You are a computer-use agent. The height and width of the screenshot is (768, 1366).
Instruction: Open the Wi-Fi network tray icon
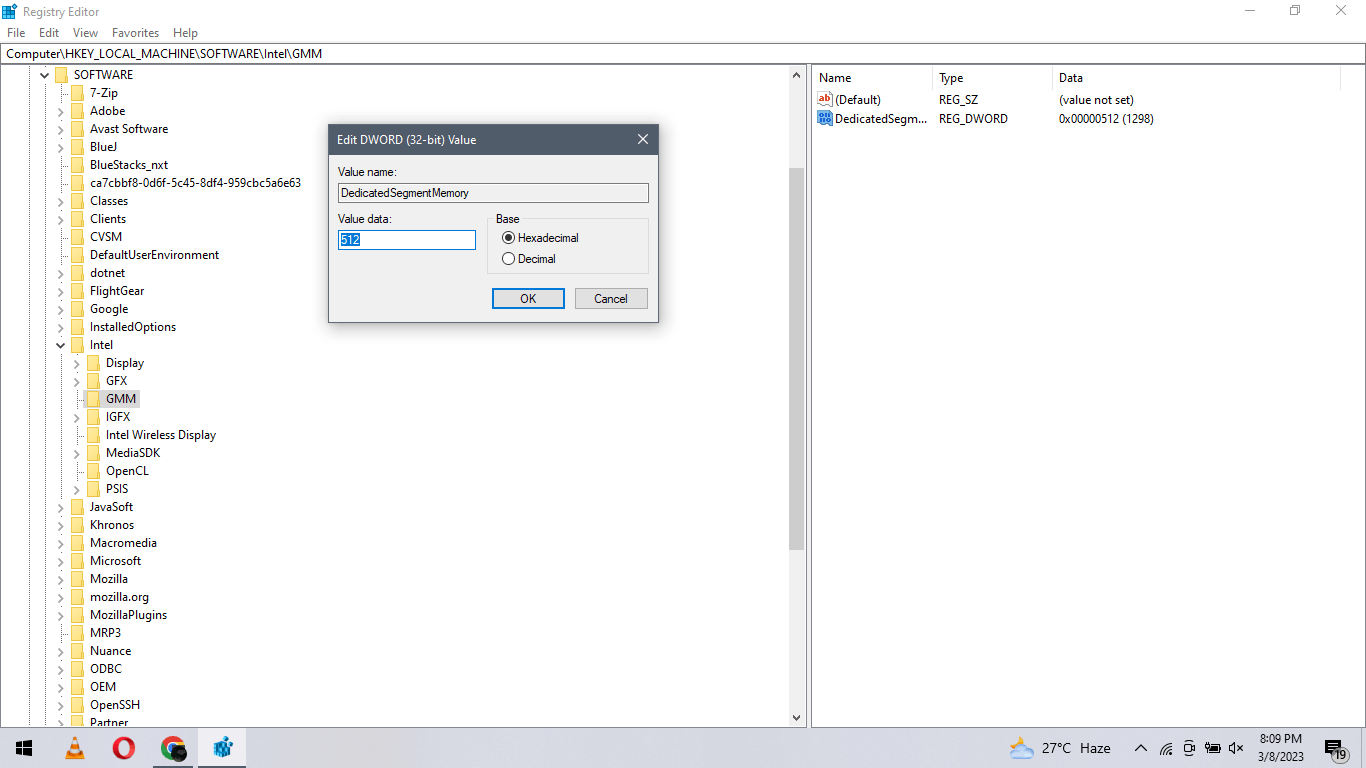(1166, 748)
